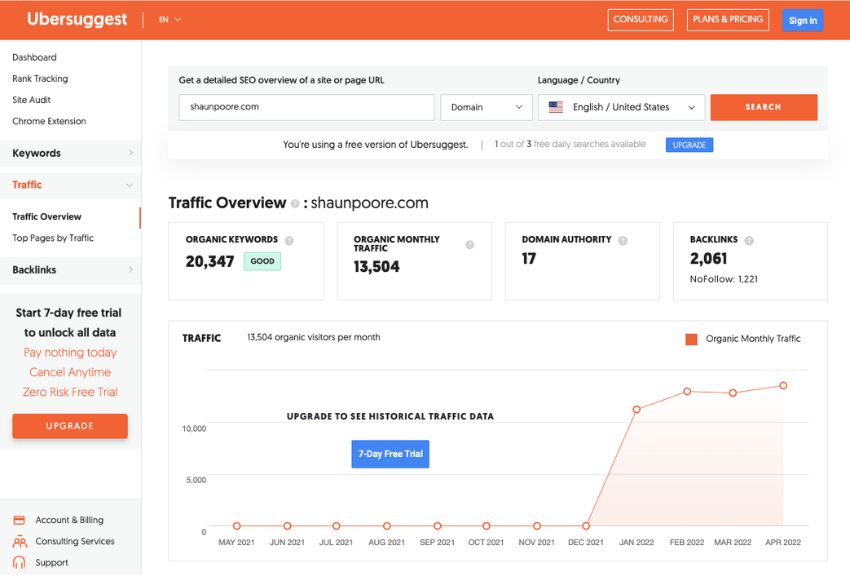Open the Support link

coord(52,563)
